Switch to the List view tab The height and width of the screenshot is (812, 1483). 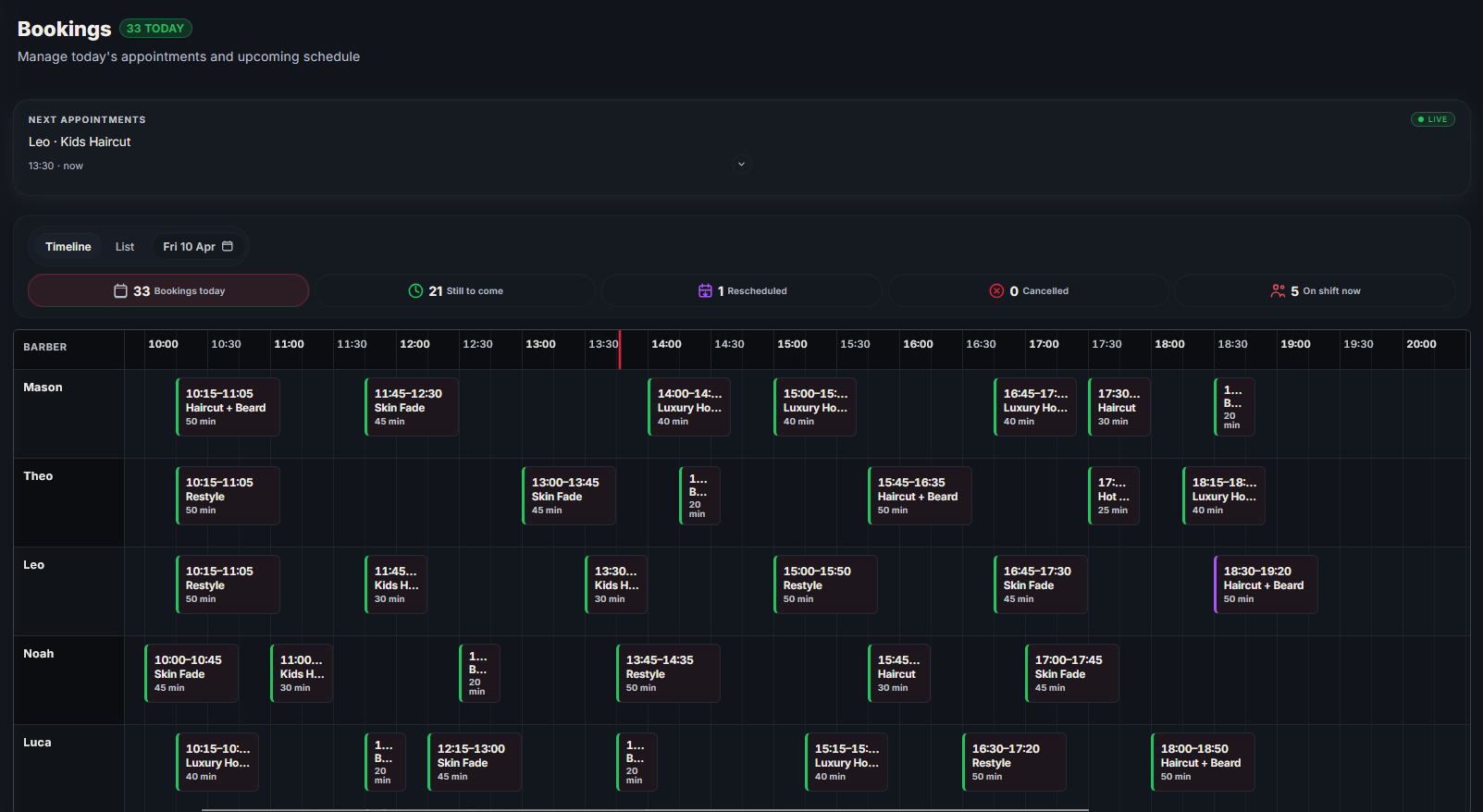(125, 247)
